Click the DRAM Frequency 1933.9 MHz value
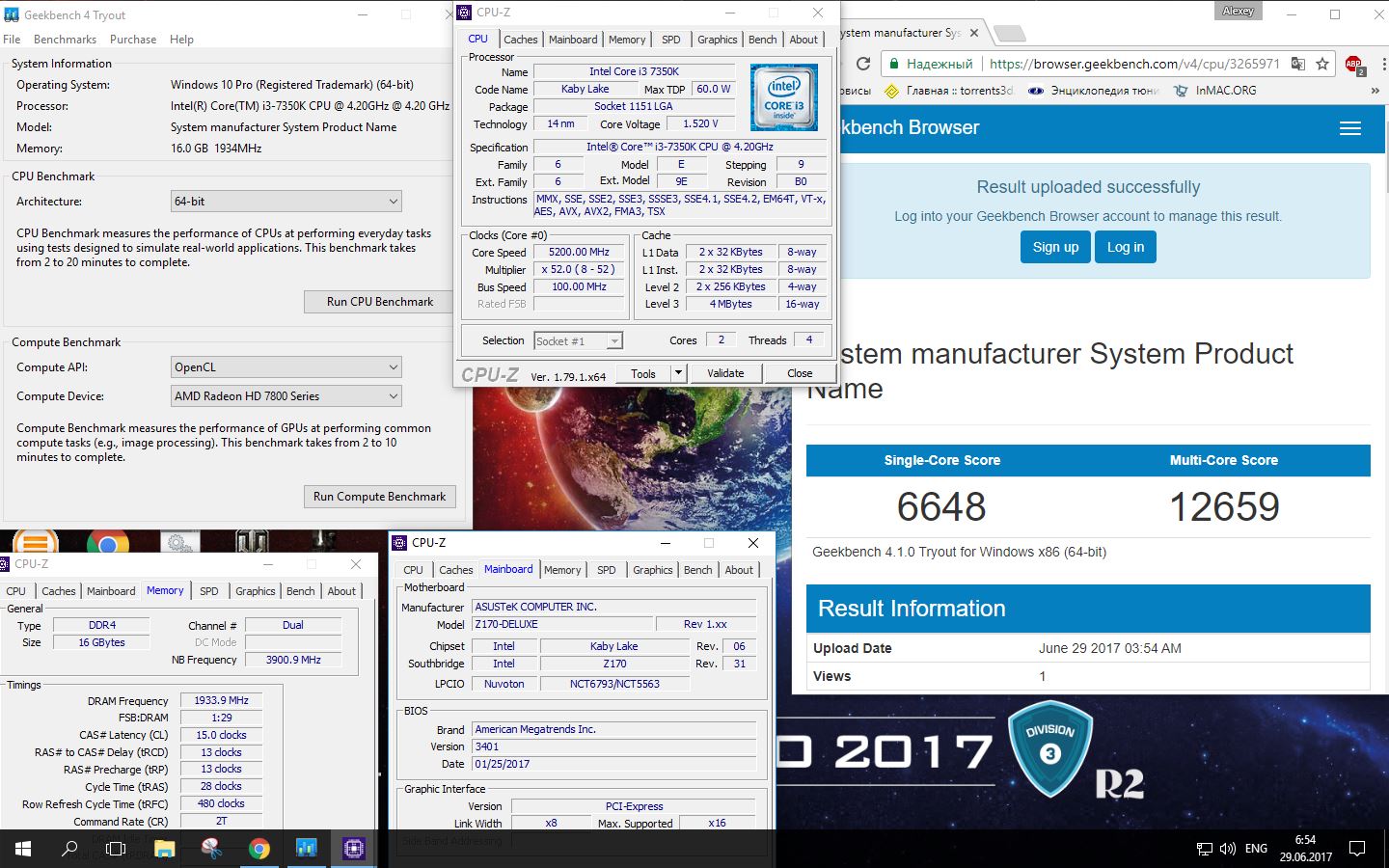 coord(221,700)
